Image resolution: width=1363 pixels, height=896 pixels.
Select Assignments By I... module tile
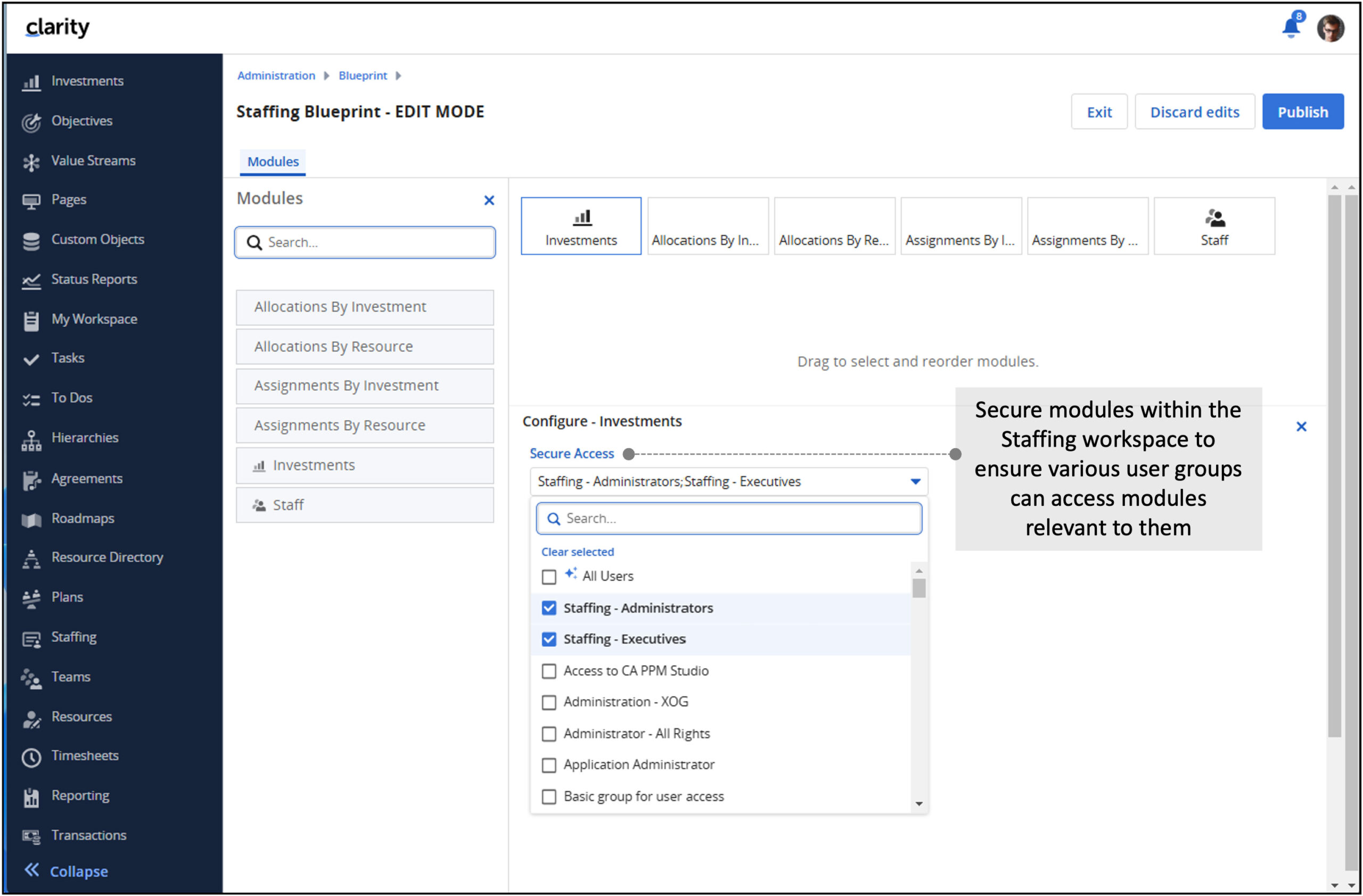pyautogui.click(x=961, y=226)
